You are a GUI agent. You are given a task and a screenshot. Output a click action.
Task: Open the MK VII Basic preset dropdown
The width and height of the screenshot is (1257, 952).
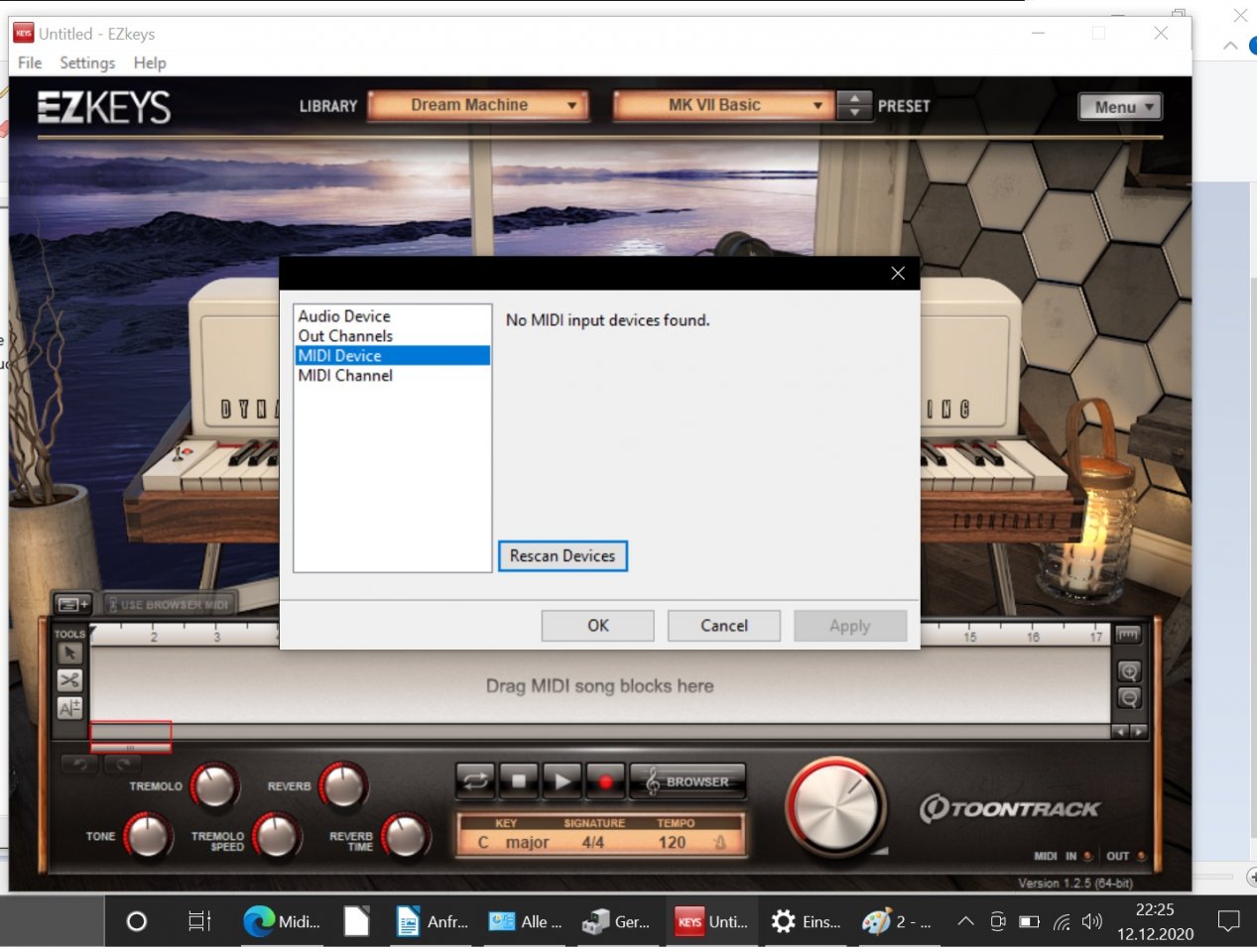point(723,105)
